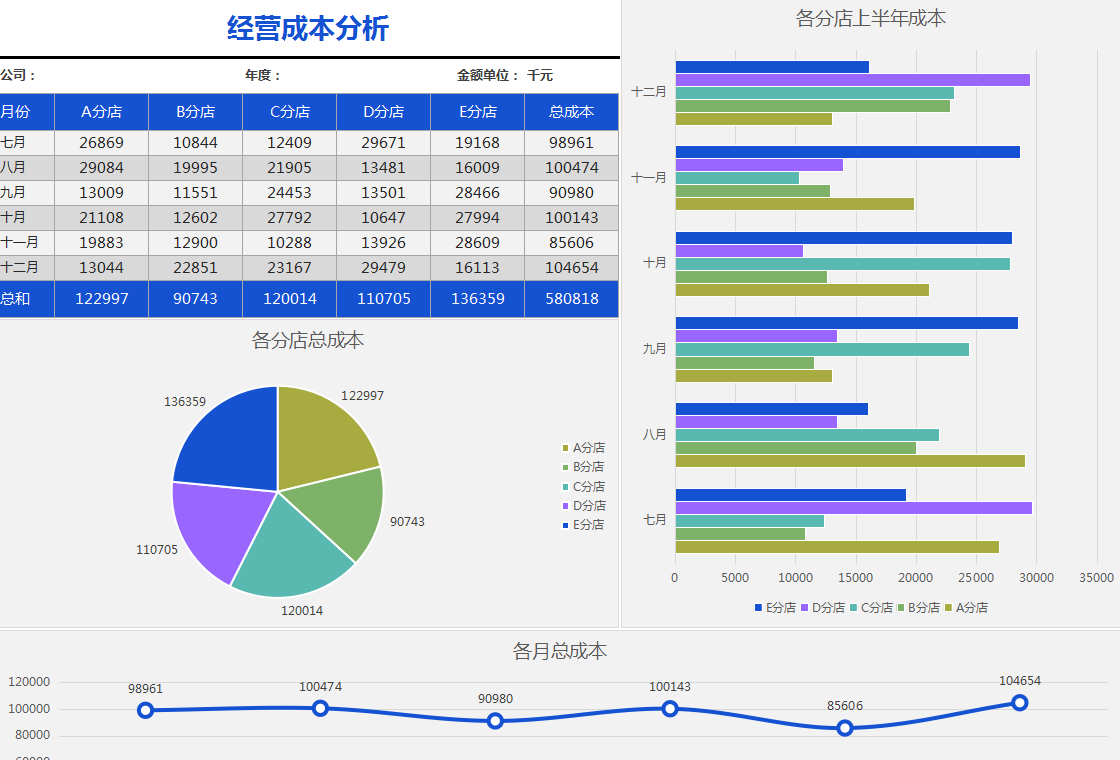Click the 35000 x-axis label
Image resolution: width=1120 pixels, height=760 pixels.
(1096, 578)
